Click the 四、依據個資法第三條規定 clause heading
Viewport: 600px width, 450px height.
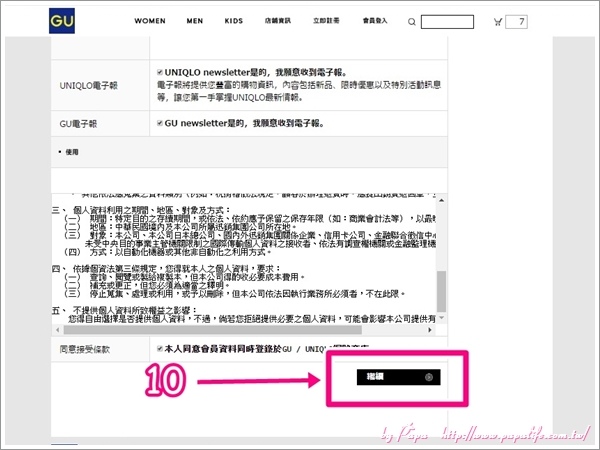(166, 269)
